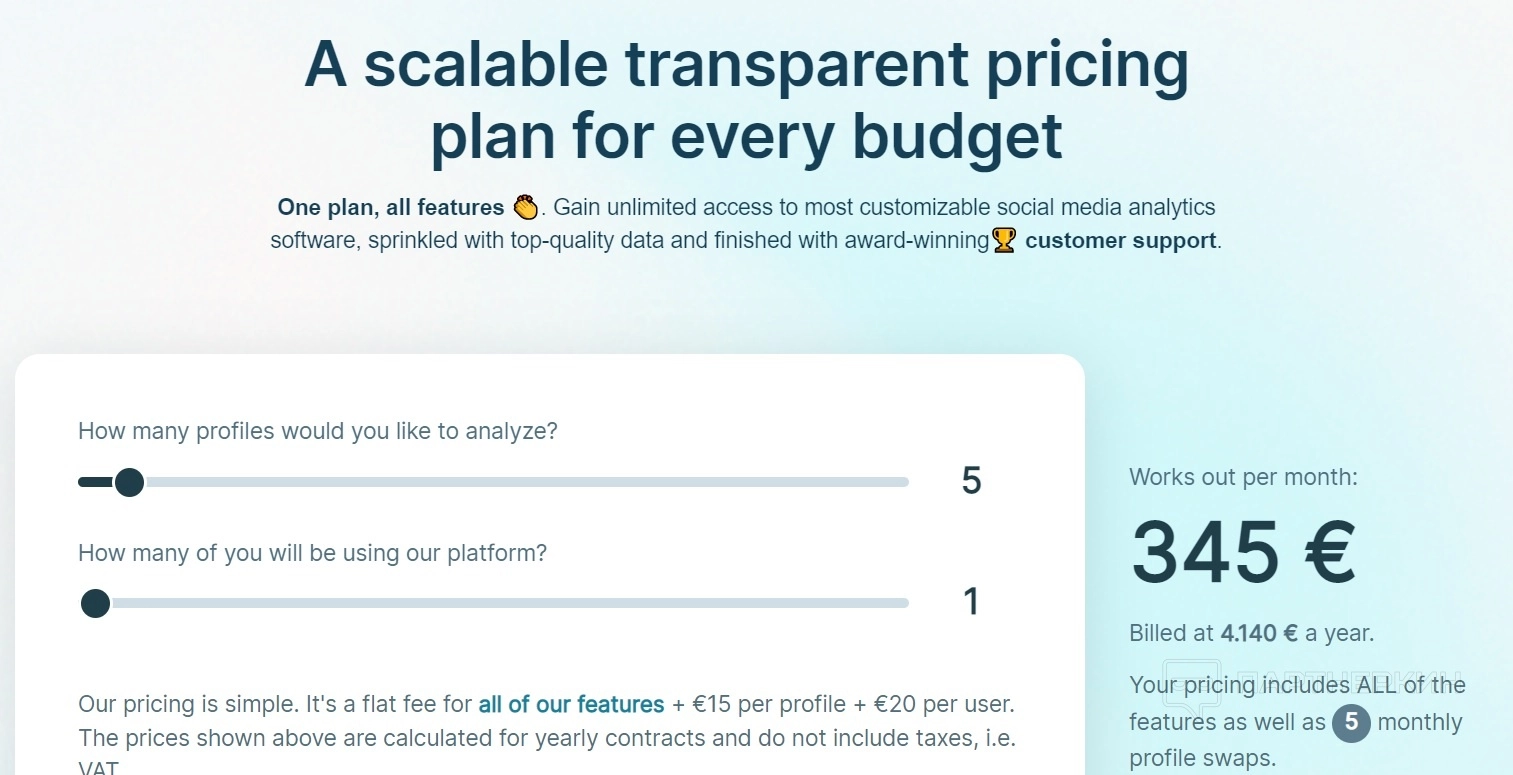Screen dimensions: 1513x775
Task: Click the 'A scalable transparent pricing' heading
Action: pos(746,64)
